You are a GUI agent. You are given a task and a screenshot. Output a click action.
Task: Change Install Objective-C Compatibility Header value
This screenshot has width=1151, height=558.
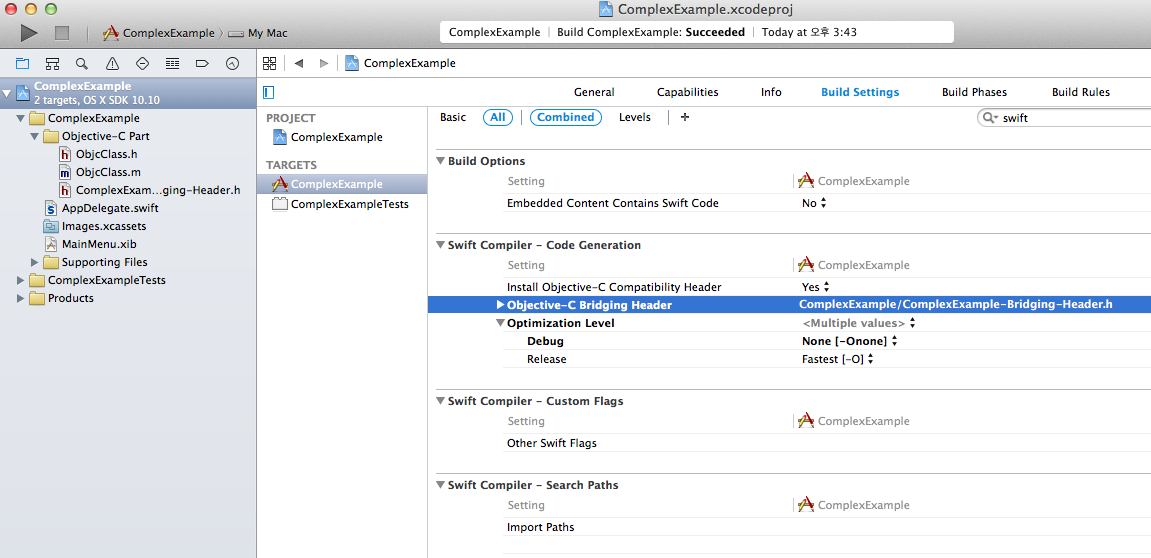[x=816, y=287]
